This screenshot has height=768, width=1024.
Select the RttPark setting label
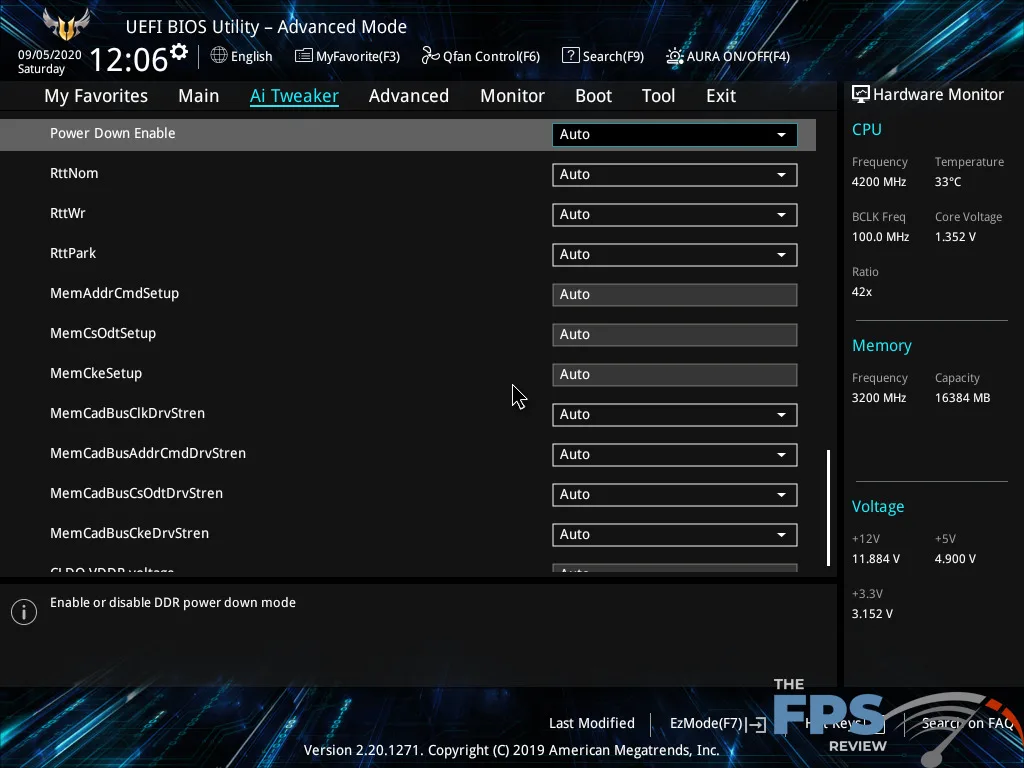click(x=73, y=253)
